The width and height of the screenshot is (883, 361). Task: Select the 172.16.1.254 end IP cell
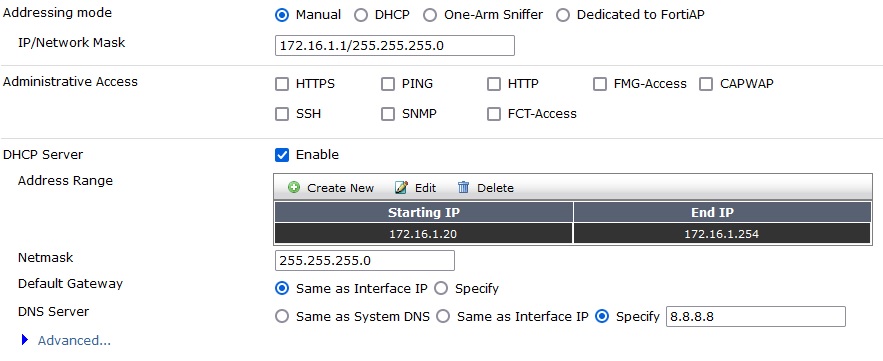(x=723, y=234)
